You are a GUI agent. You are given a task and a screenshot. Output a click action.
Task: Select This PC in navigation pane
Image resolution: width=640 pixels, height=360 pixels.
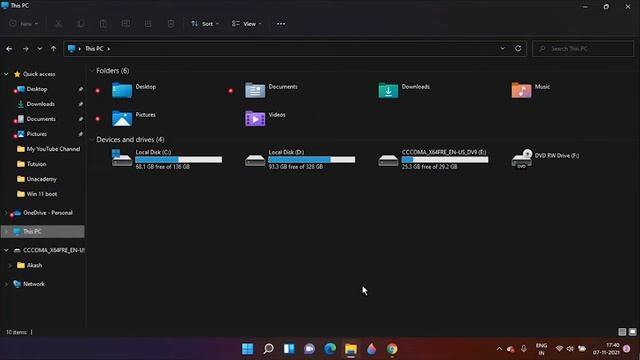[x=43, y=231]
